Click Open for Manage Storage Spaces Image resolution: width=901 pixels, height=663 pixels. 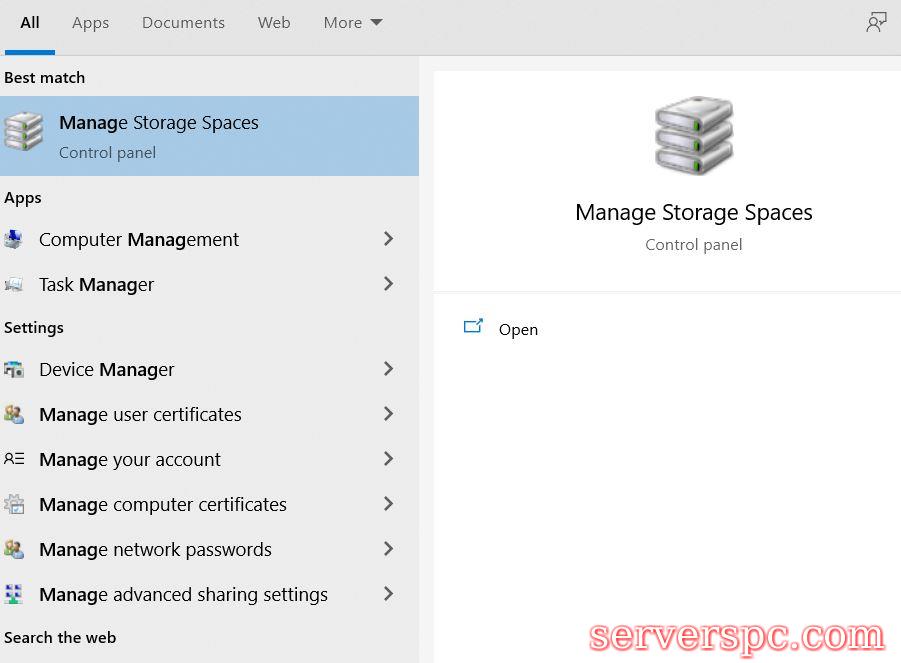point(517,330)
